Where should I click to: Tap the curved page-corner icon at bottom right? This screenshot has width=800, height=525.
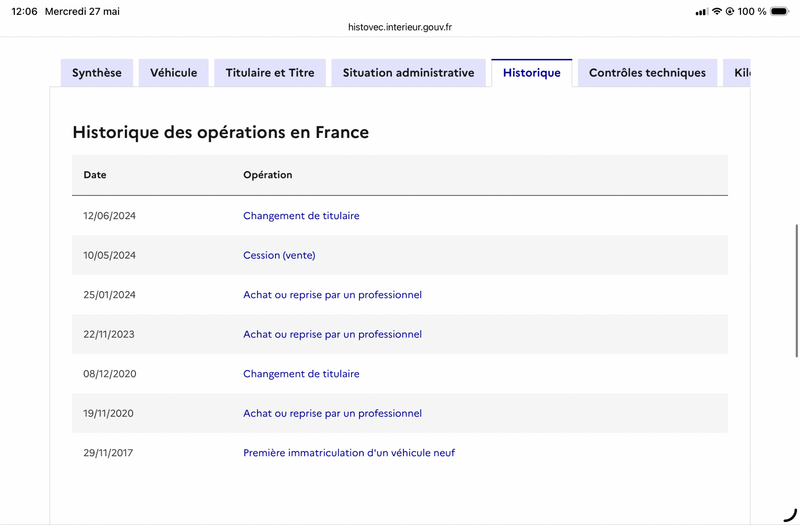[790, 515]
